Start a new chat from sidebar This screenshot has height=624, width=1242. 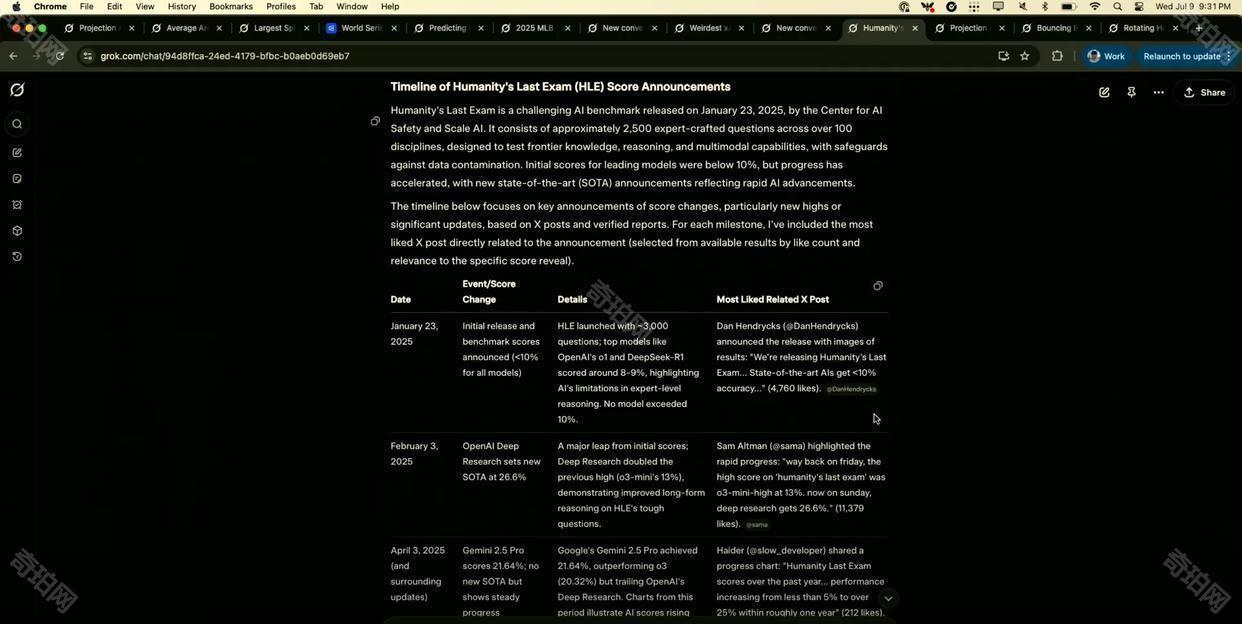click(x=17, y=153)
